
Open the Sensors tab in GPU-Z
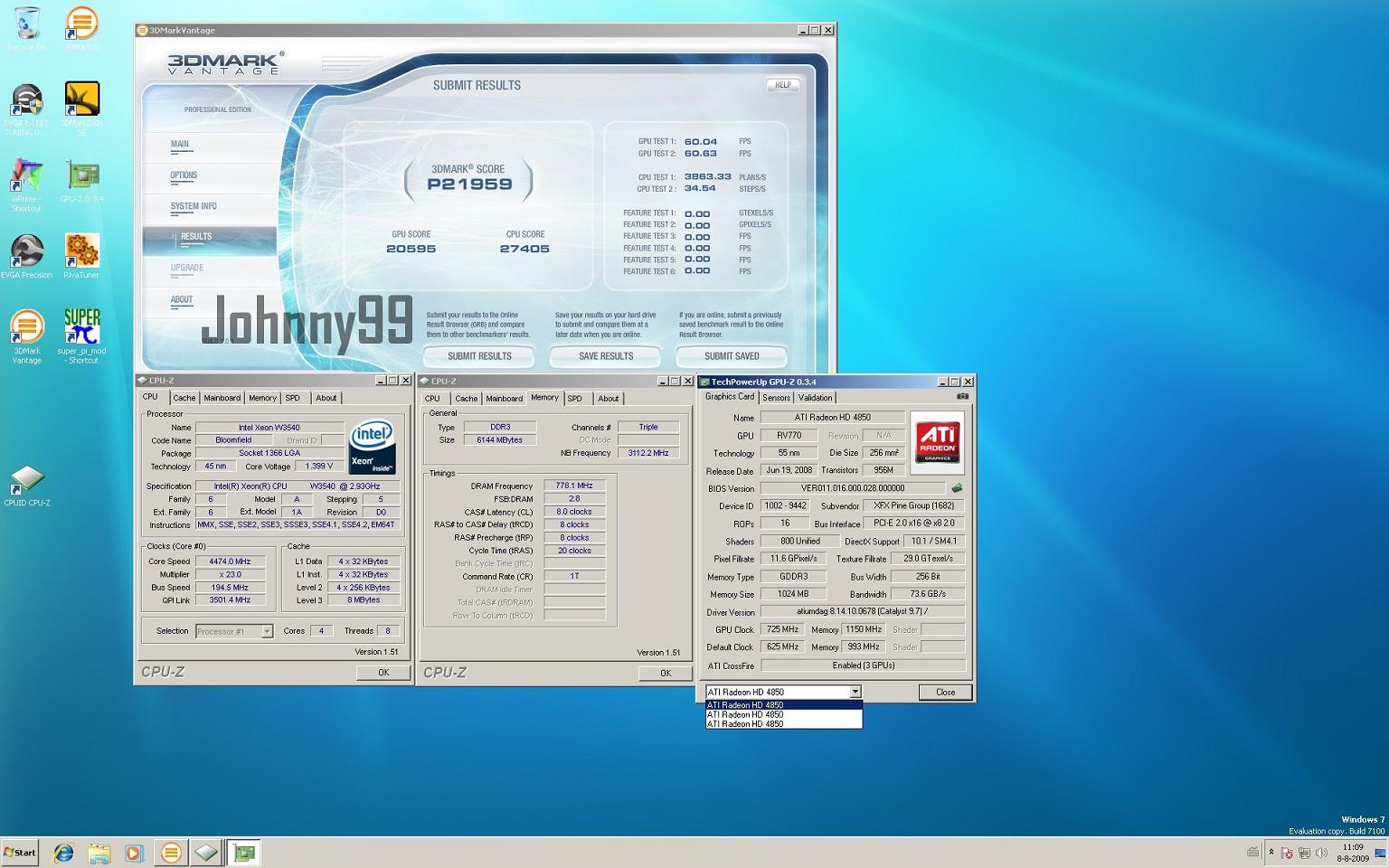tap(776, 398)
